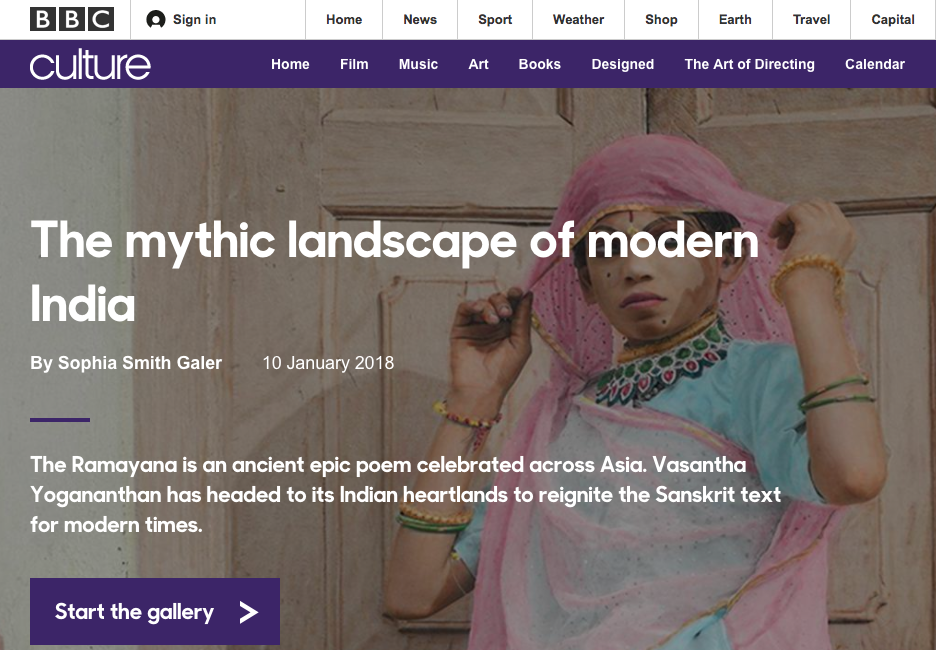Screen dimensions: 936x650
Task: Click the arrow icon on Start the gallery
Action: pyautogui.click(x=249, y=612)
